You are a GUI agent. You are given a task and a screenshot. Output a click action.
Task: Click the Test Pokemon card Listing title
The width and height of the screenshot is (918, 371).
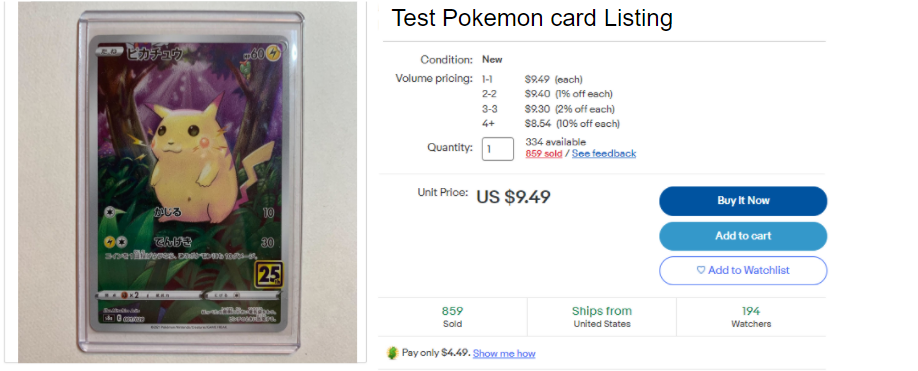(x=532, y=18)
